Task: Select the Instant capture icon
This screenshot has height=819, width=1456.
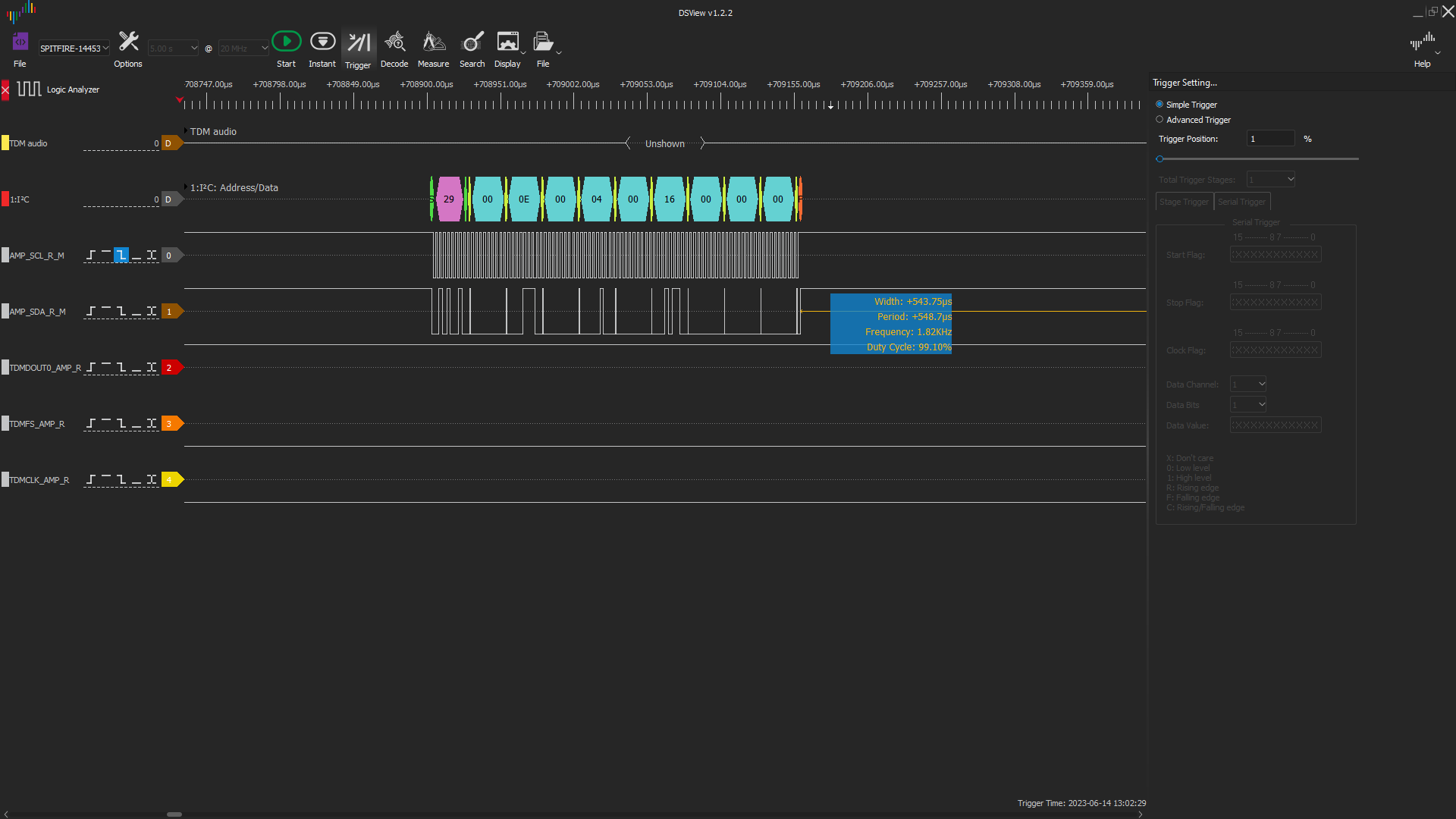Action: point(322,42)
